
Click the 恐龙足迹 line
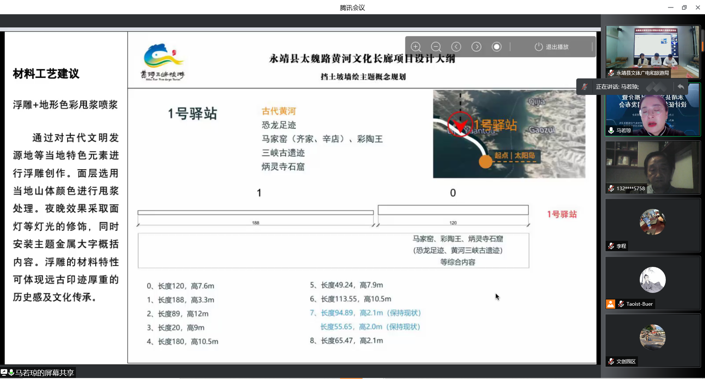(279, 125)
